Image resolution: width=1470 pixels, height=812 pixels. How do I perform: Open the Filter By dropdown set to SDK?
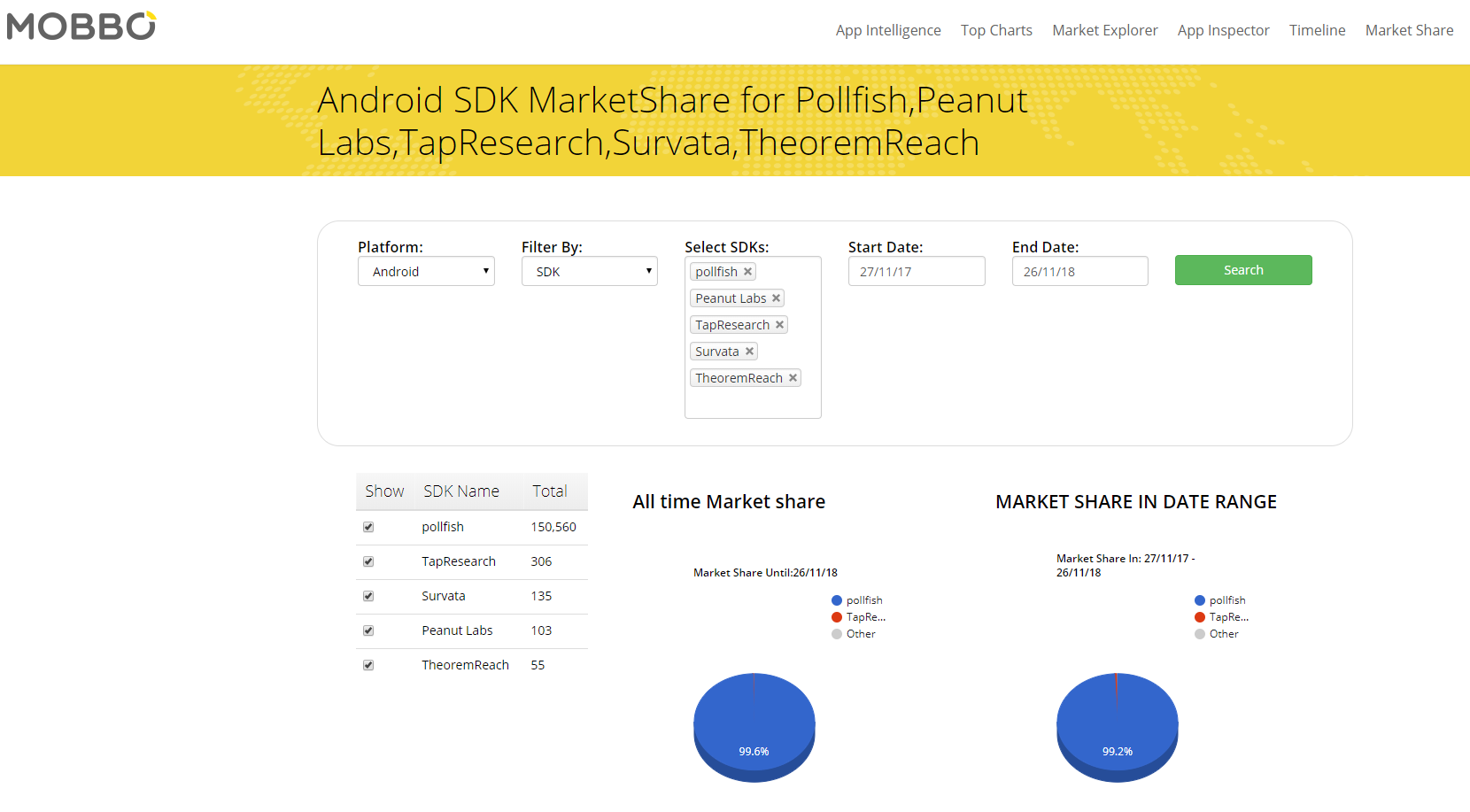(x=590, y=271)
